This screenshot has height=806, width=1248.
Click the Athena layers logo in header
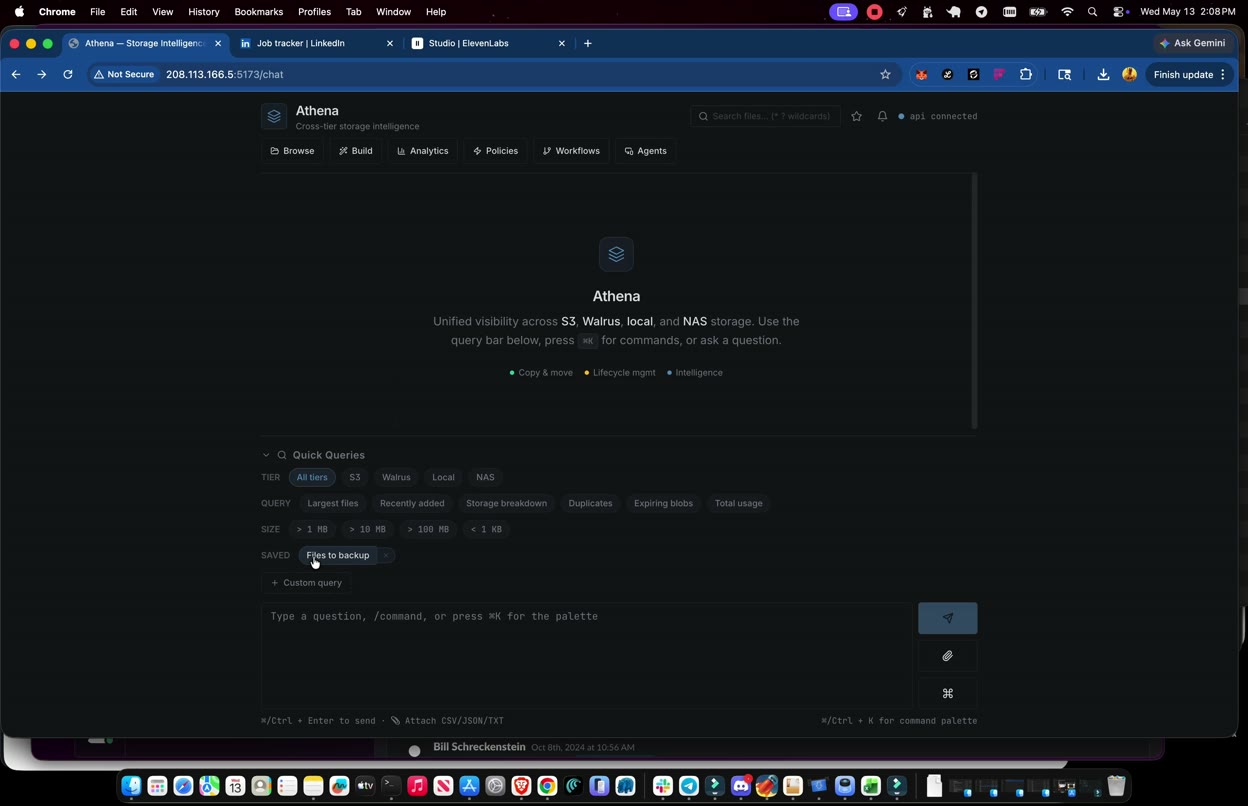(x=274, y=117)
